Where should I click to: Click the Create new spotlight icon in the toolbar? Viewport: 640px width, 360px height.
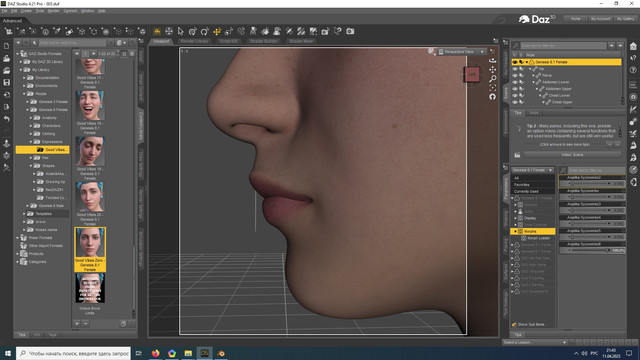pos(57,31)
